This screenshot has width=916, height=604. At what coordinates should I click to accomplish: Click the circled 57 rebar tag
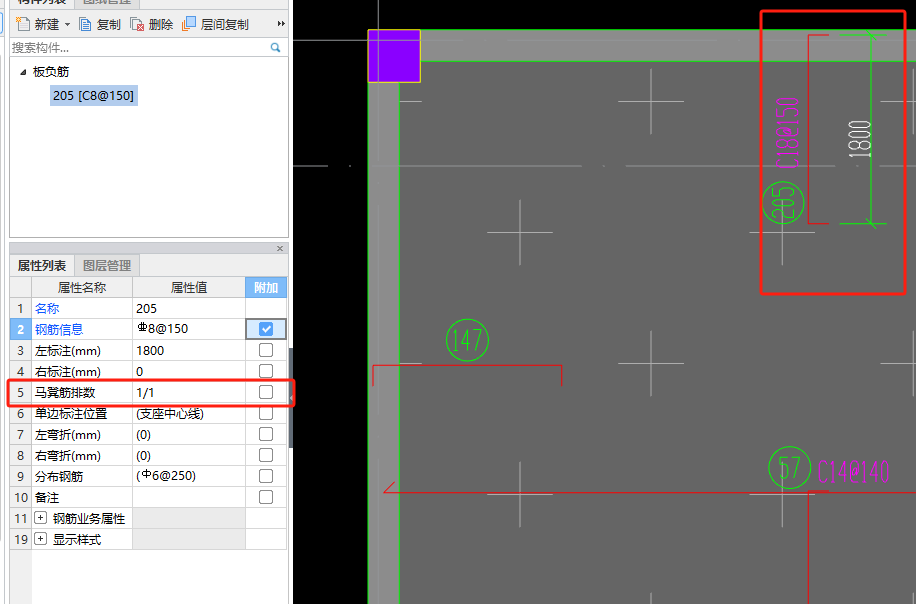pos(789,468)
